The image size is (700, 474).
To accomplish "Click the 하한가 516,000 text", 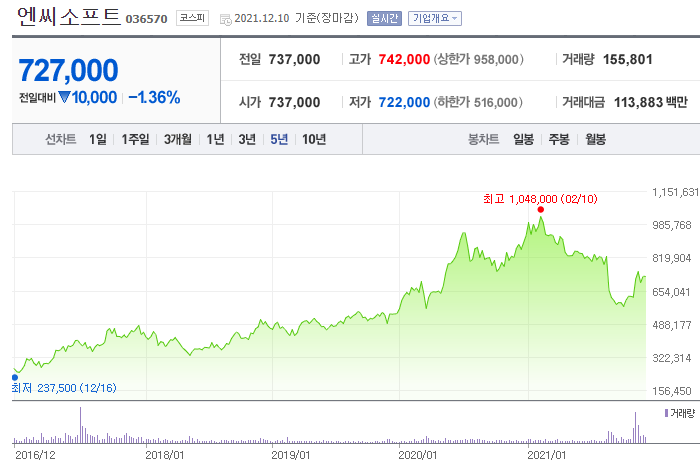I will (x=478, y=102).
